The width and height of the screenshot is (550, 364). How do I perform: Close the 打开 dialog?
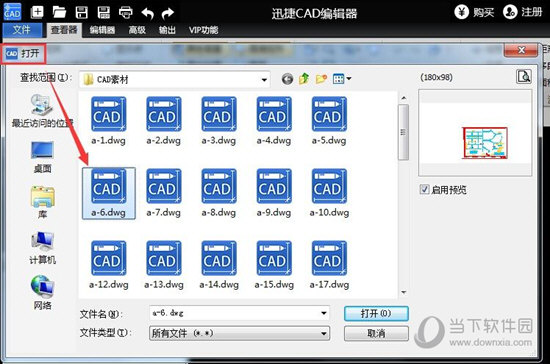pos(521,50)
